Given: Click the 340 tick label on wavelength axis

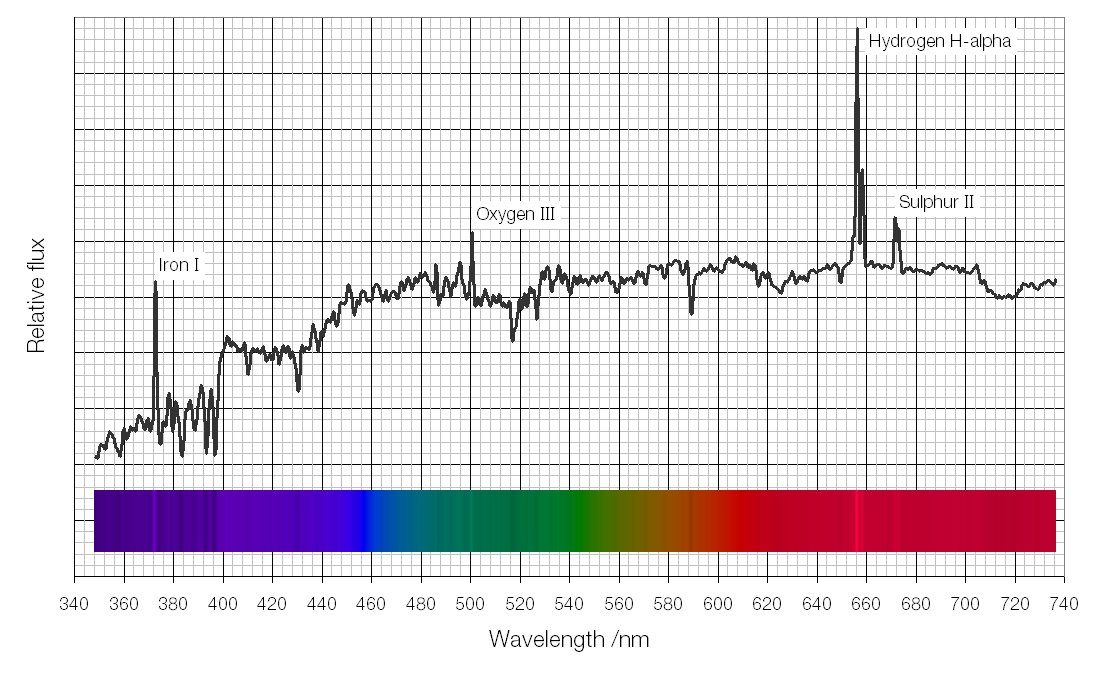Looking at the screenshot, I should point(74,603).
